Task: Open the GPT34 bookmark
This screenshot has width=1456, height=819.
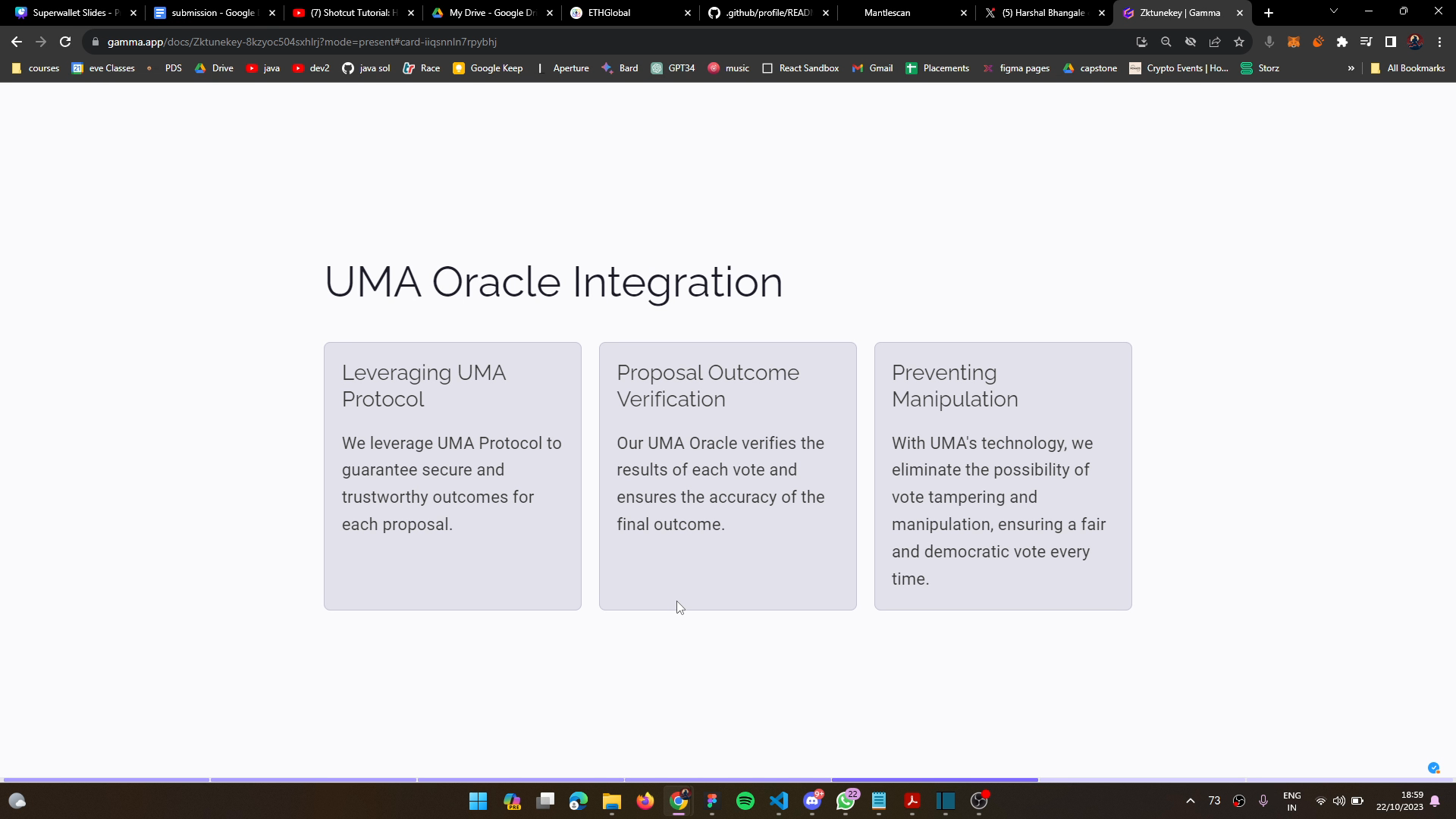Action: (x=673, y=68)
